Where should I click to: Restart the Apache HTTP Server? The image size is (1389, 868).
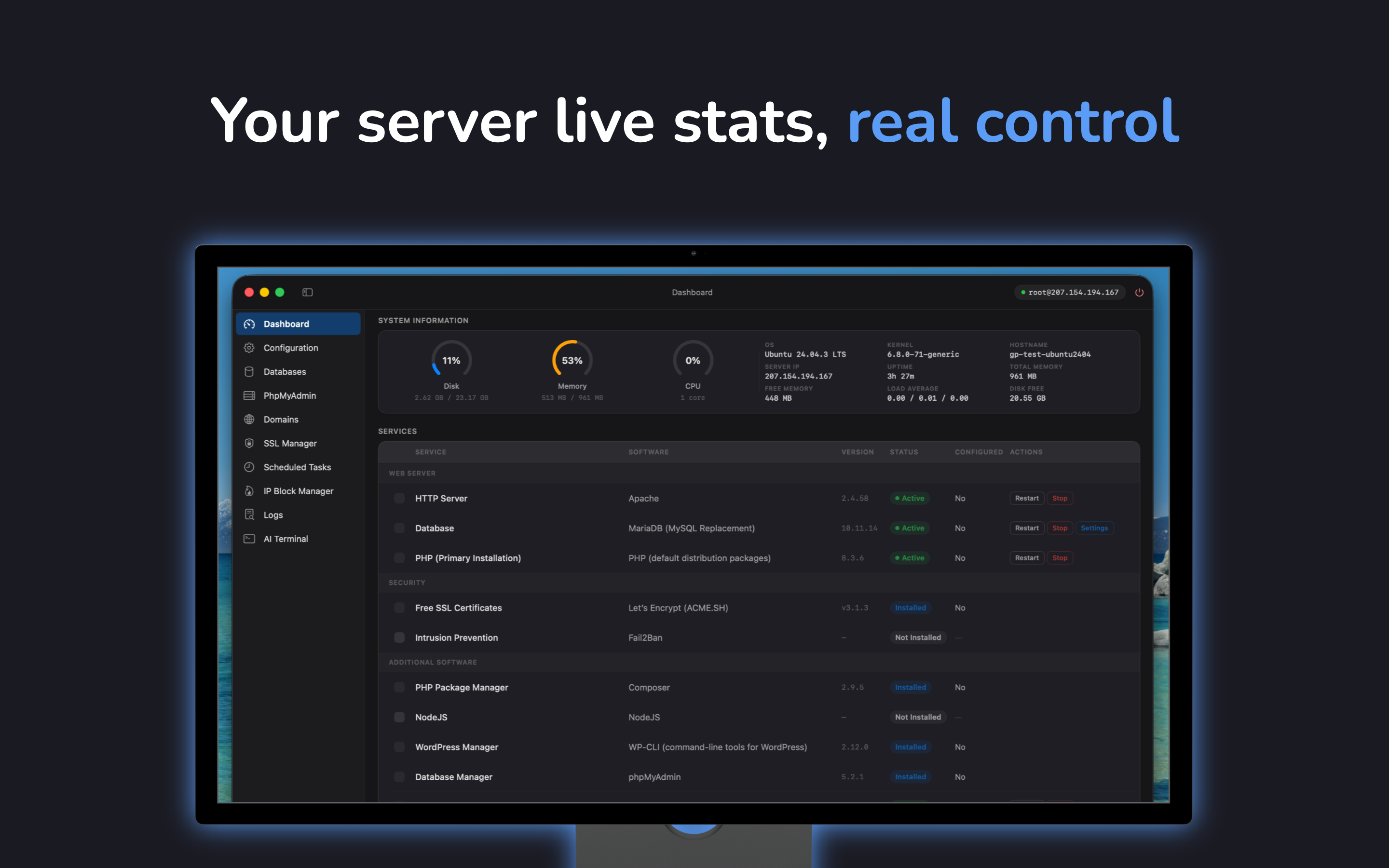pyautogui.click(x=1026, y=498)
